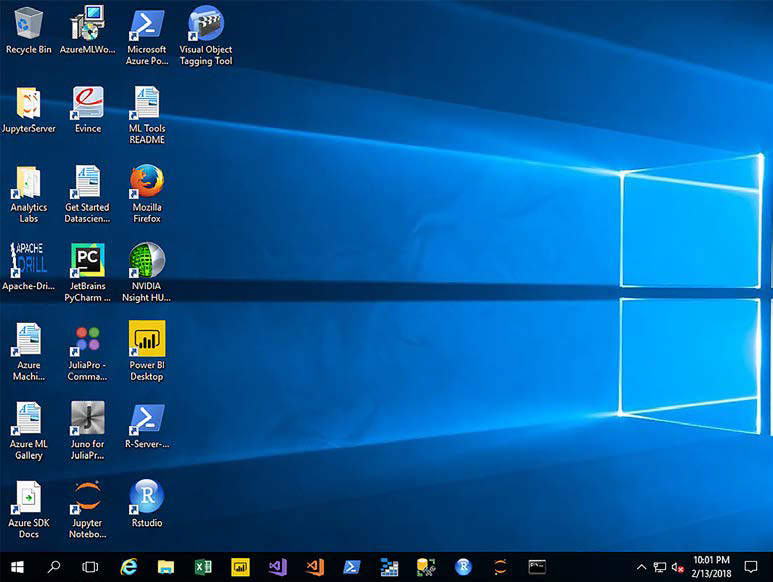The image size is (773, 582).
Task: Click the NVIDIA Nsight desktop icon
Action: coord(147,261)
